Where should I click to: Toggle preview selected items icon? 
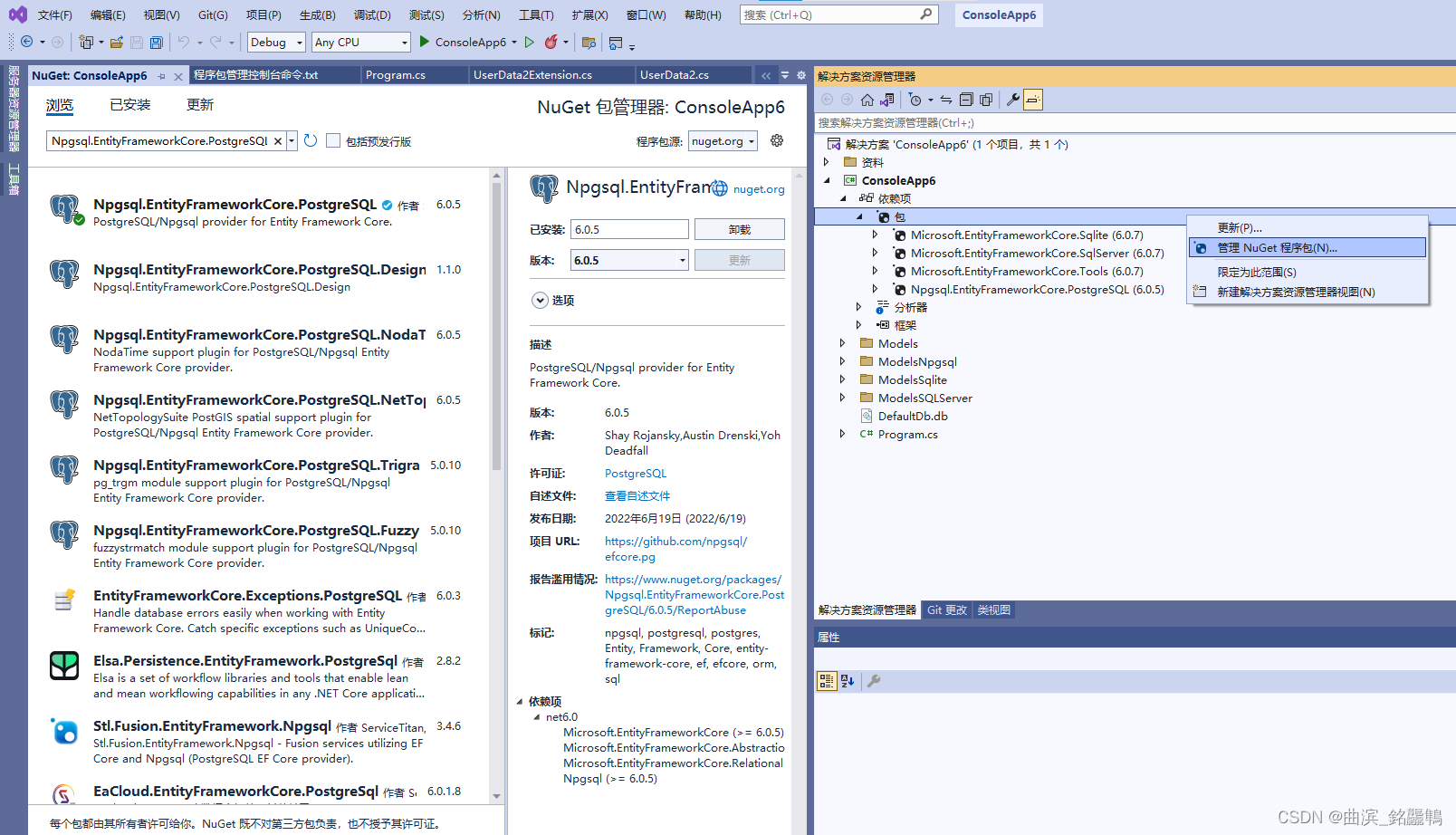point(1033,100)
